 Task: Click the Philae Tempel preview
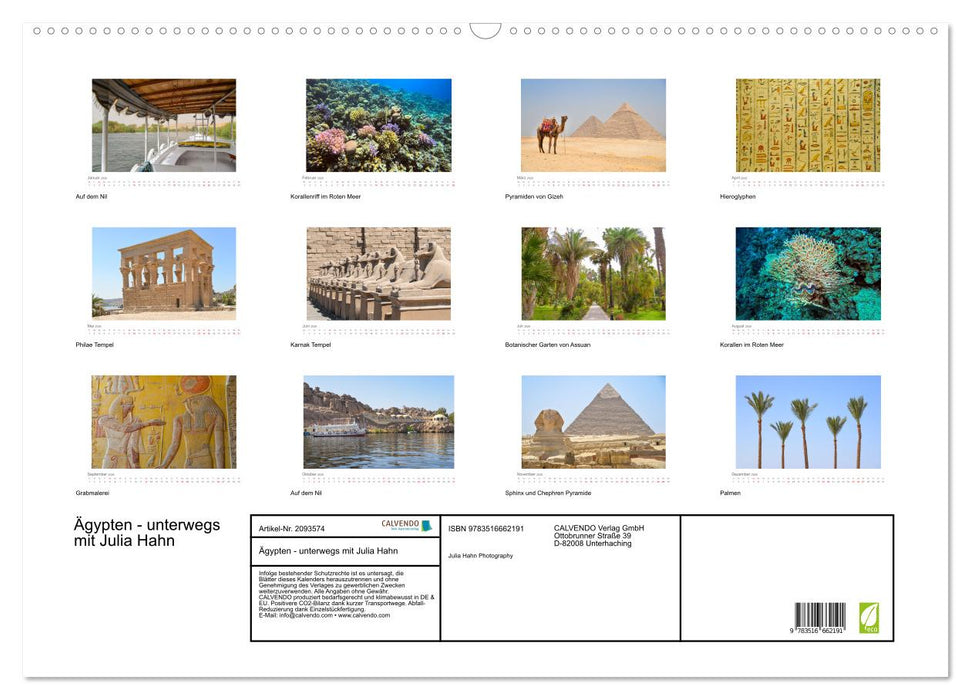(x=164, y=273)
